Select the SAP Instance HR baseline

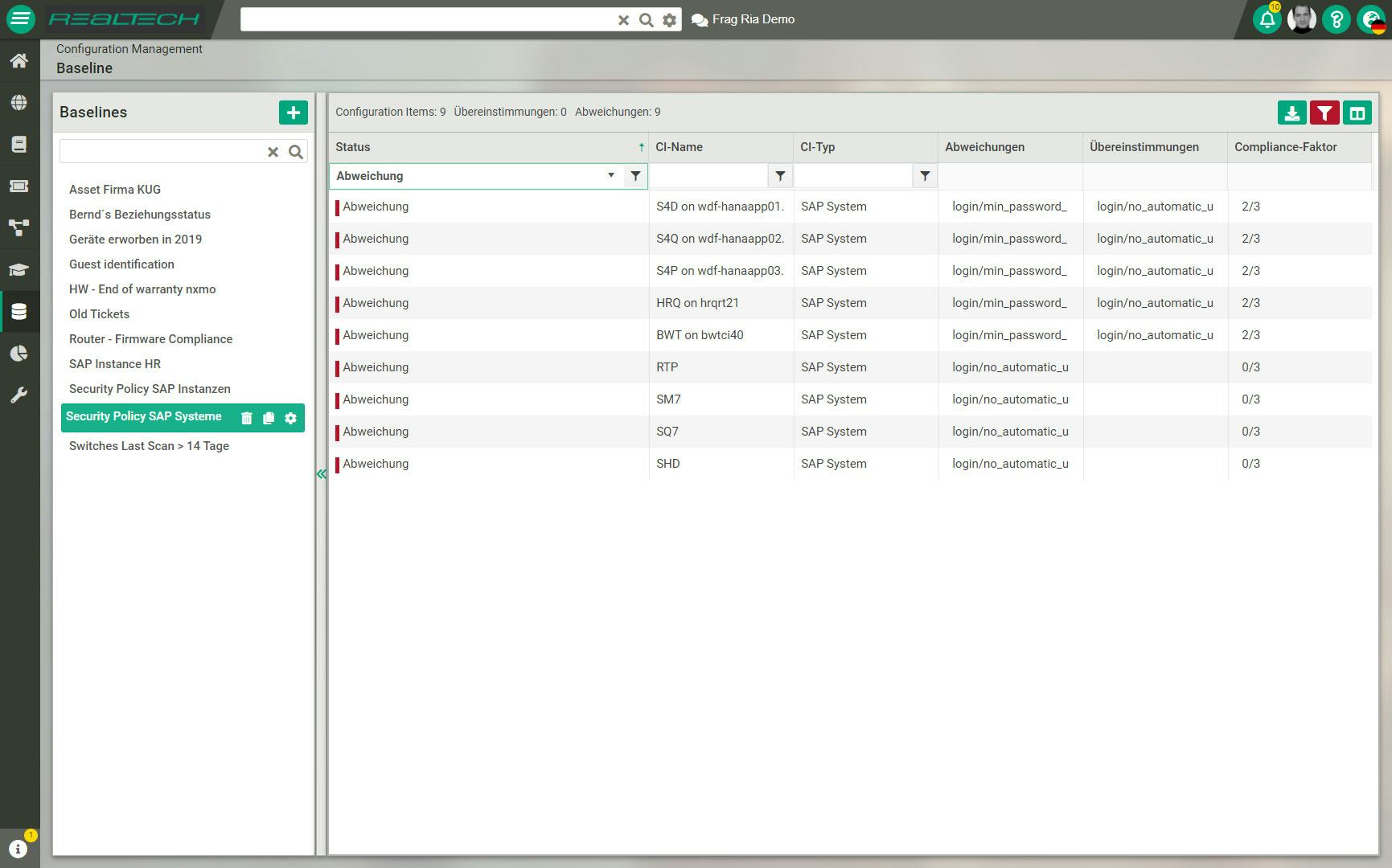pos(115,364)
